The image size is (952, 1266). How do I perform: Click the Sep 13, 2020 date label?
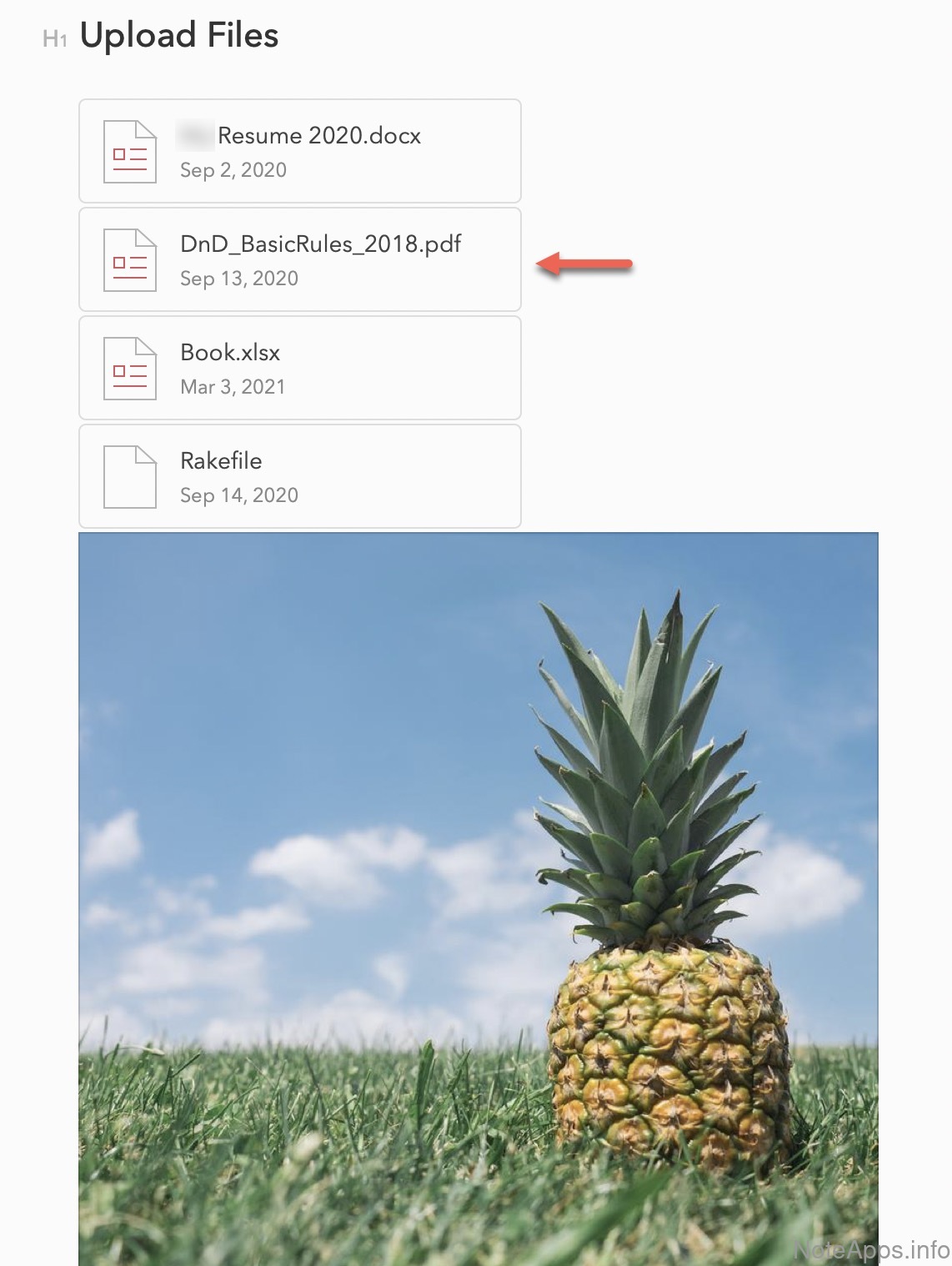[239, 279]
